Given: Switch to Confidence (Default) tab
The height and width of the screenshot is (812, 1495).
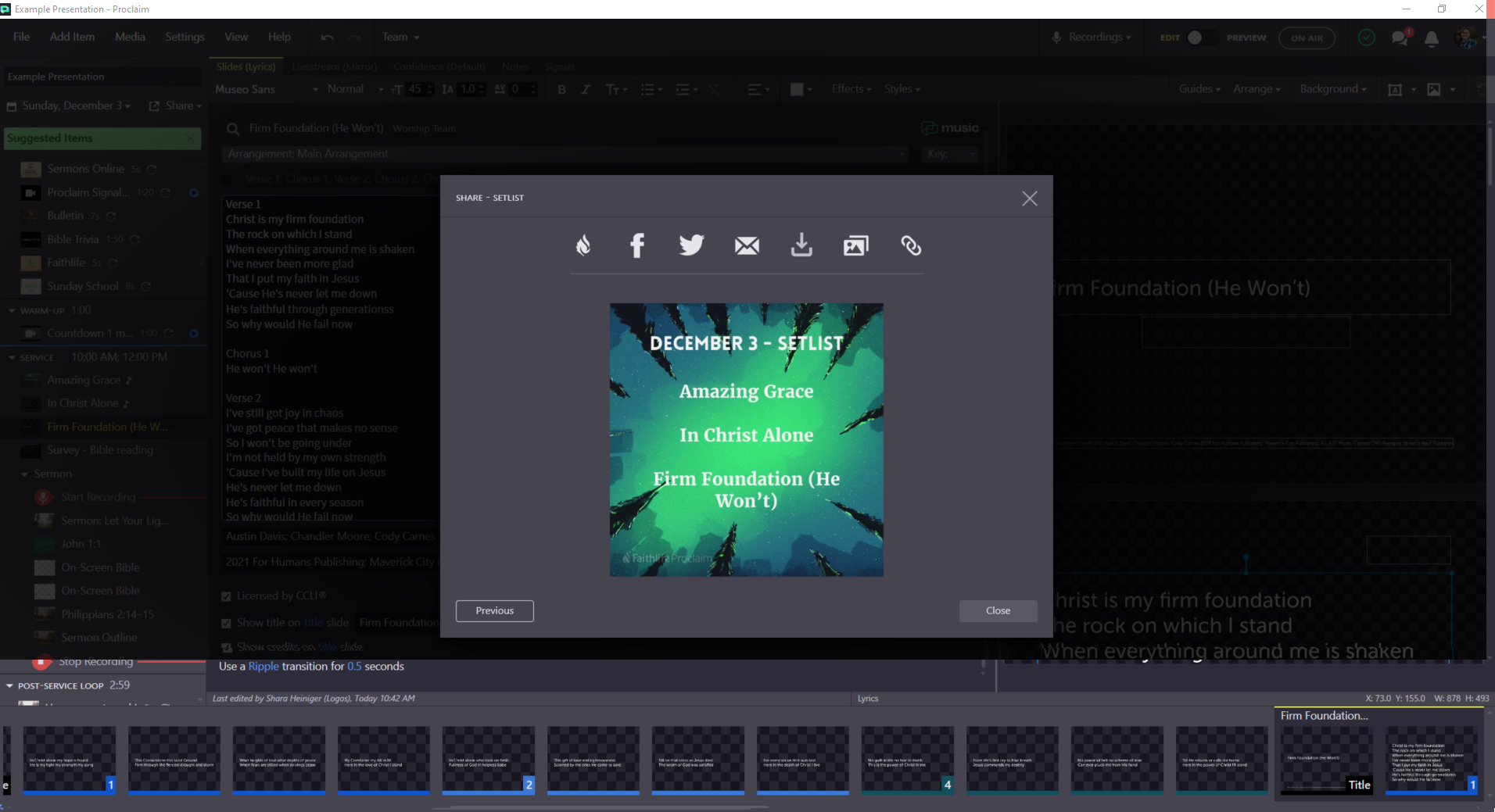Looking at the screenshot, I should pos(439,66).
